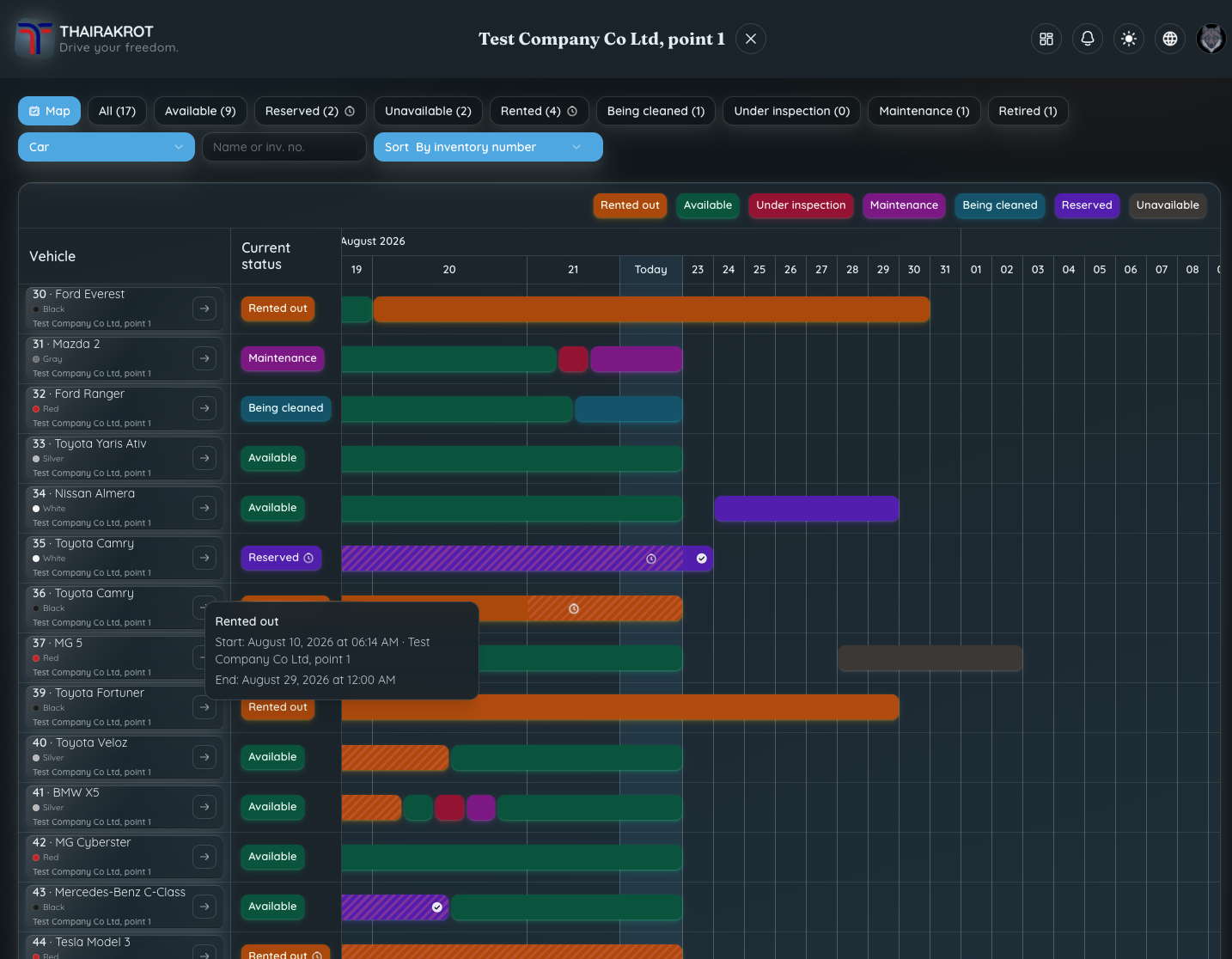
Task: Focus the Name or inv. no. search field
Action: point(284,147)
